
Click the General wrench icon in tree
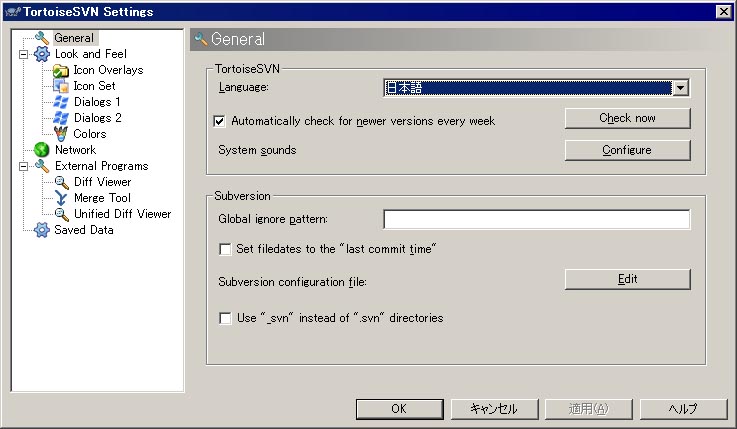[x=42, y=38]
